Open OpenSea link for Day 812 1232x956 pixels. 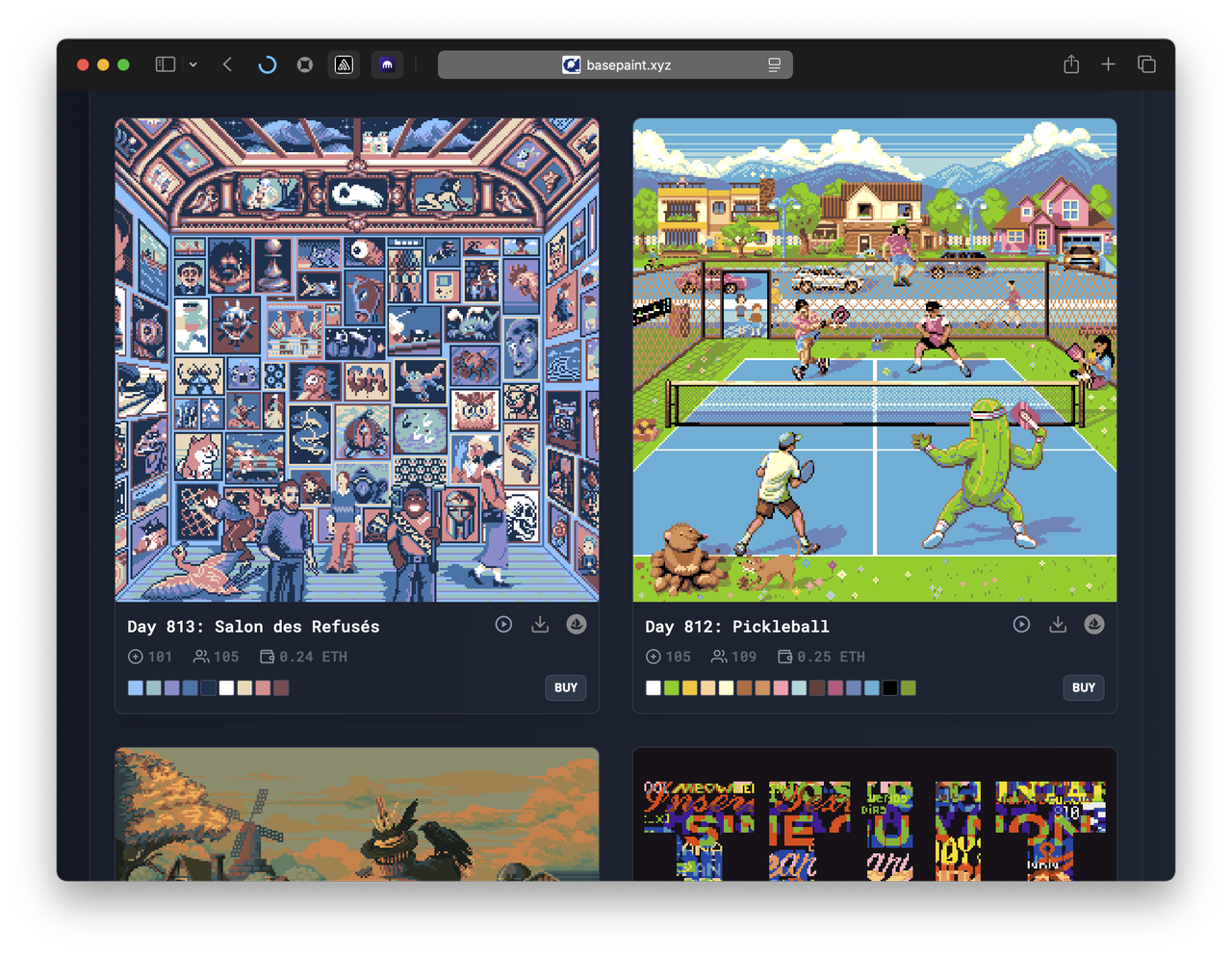tap(1094, 625)
